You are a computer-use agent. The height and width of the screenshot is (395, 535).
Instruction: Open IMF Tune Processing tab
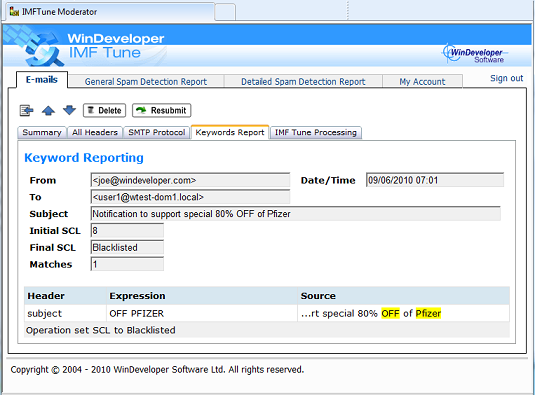pyautogui.click(x=316, y=132)
